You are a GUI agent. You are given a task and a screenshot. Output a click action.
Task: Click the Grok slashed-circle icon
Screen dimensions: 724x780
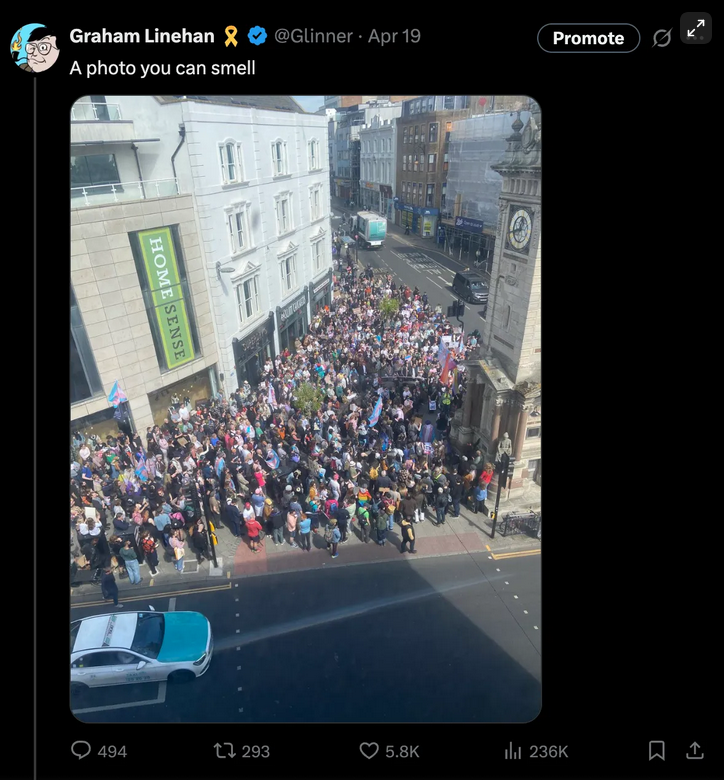(x=662, y=38)
